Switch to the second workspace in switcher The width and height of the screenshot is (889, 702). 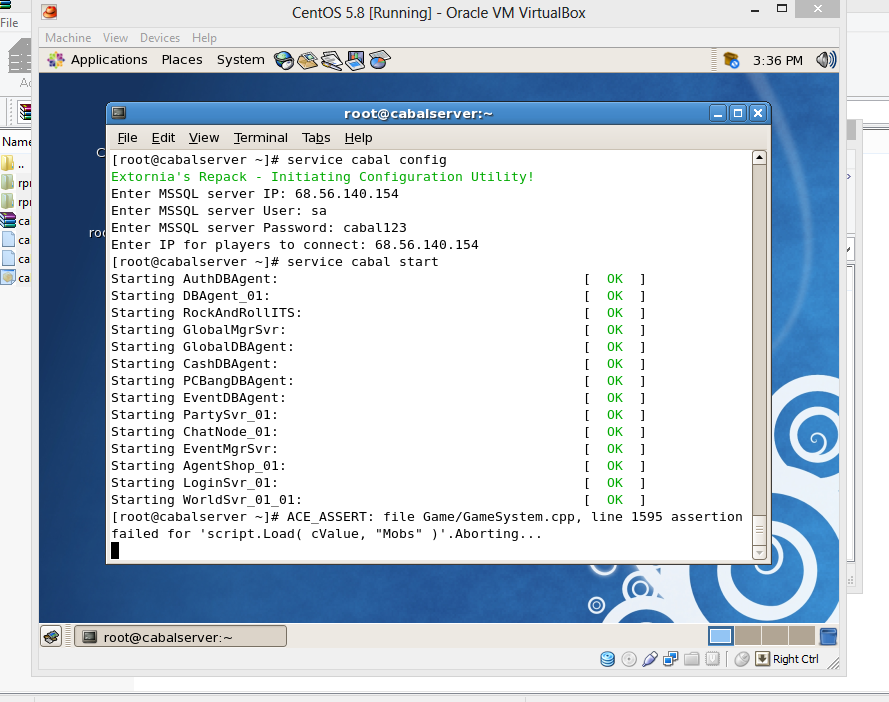(x=748, y=636)
